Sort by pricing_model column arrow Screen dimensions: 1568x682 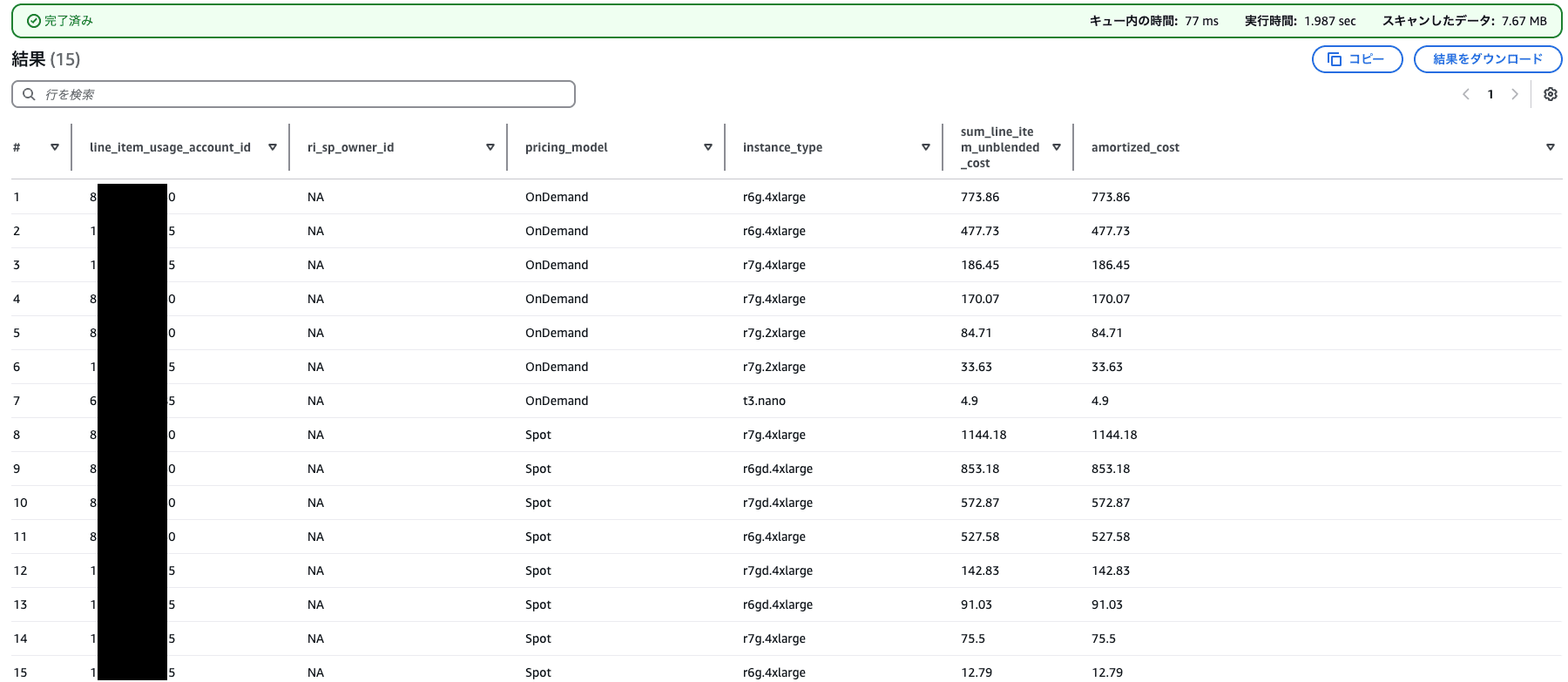[708, 147]
